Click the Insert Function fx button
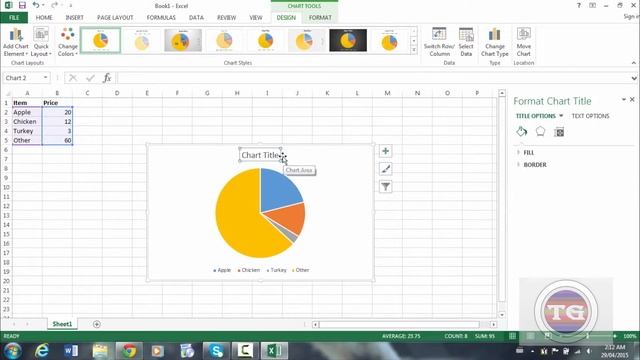The width and height of the screenshot is (640, 360). pyautogui.click(x=107, y=78)
